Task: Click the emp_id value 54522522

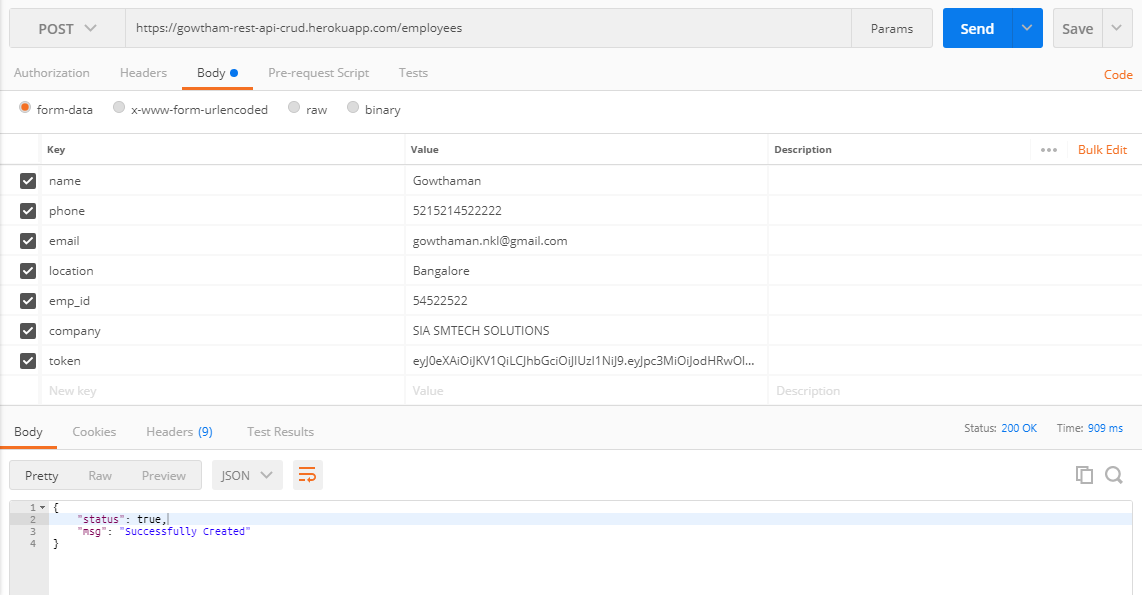Action: pyautogui.click(x=440, y=300)
